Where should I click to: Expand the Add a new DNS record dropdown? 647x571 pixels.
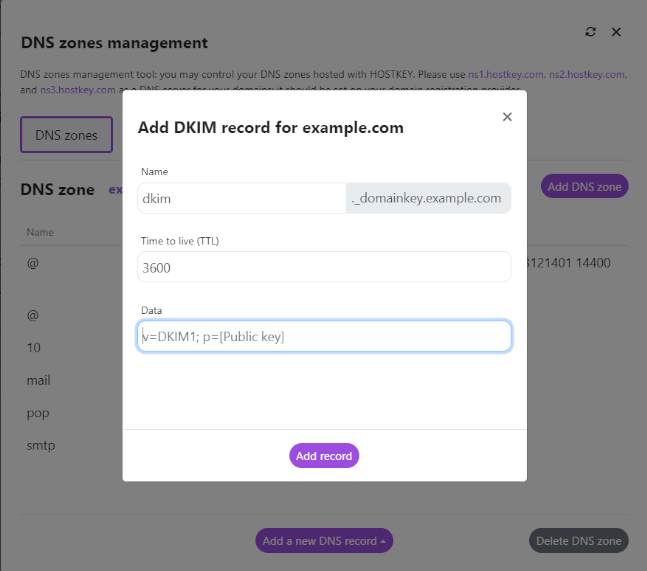pyautogui.click(x=324, y=541)
